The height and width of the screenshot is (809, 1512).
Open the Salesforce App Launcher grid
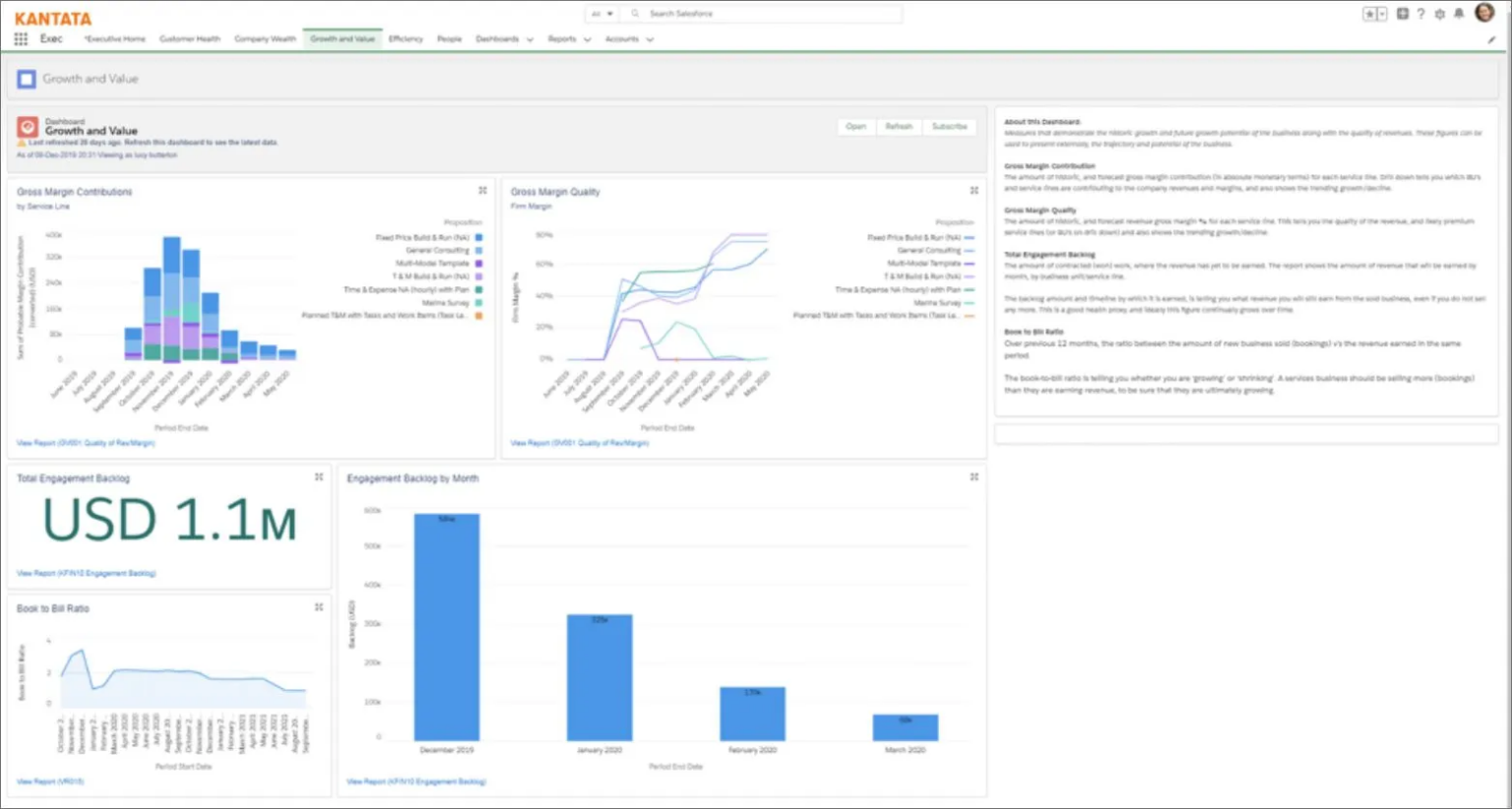point(19,38)
